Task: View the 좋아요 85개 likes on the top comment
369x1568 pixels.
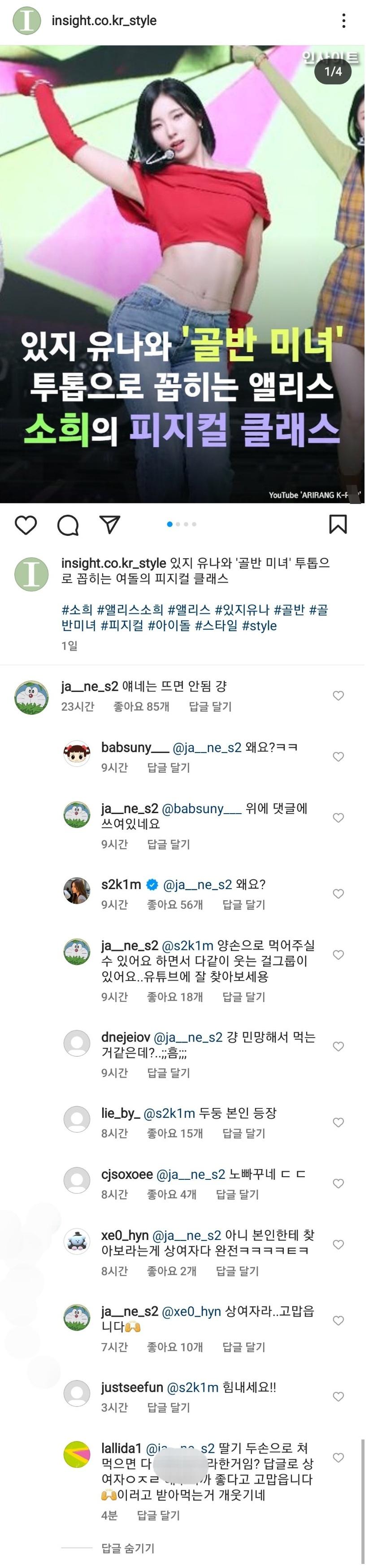Action: (141, 707)
